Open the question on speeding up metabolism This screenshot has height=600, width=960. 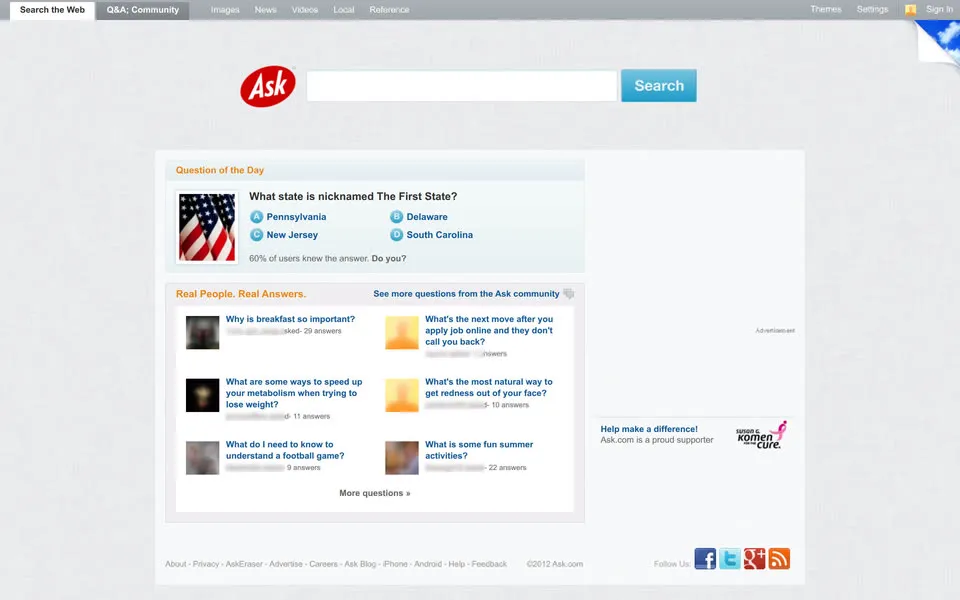click(x=294, y=393)
